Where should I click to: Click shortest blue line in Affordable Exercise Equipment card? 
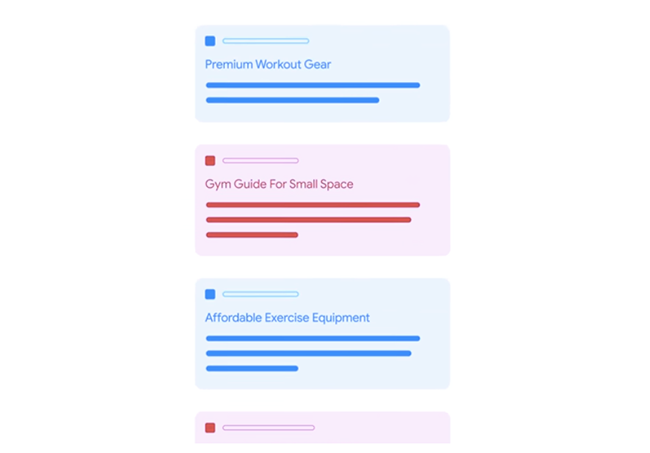pyautogui.click(x=252, y=368)
